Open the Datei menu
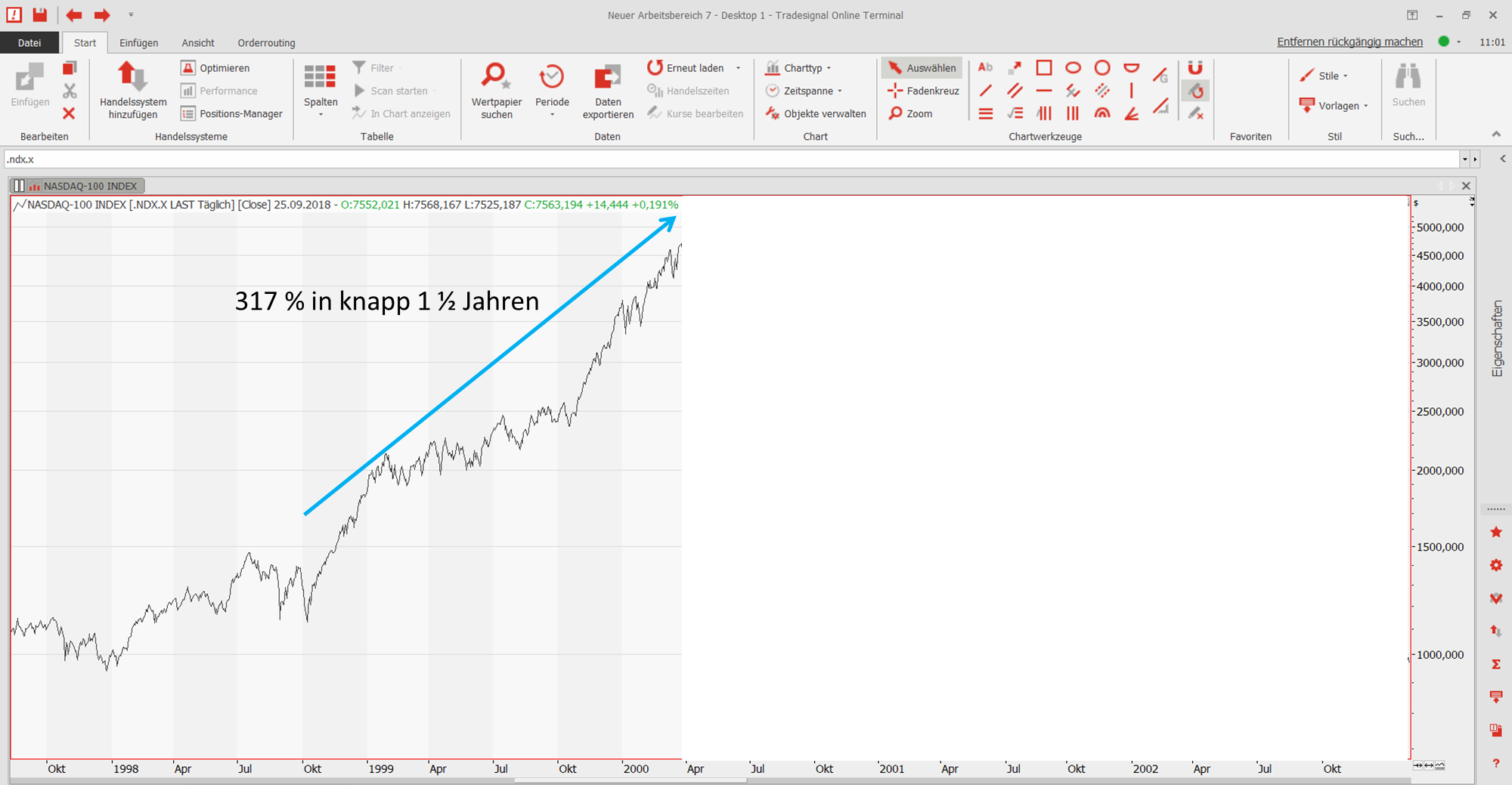This screenshot has height=785, width=1512. tap(29, 43)
